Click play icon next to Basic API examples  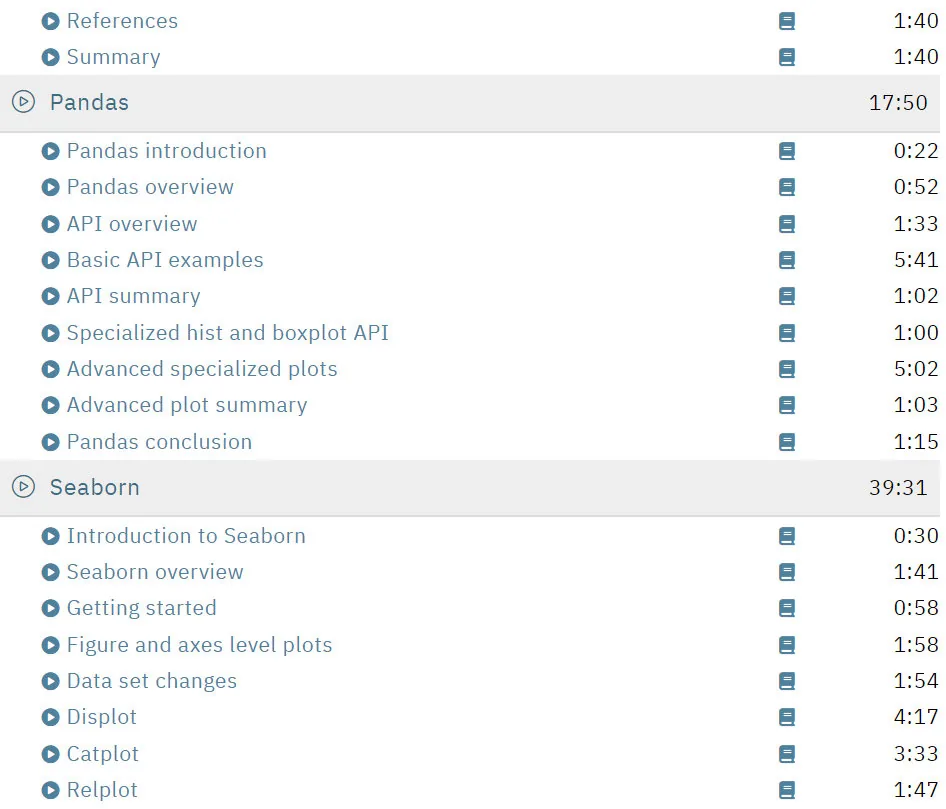[51, 260]
